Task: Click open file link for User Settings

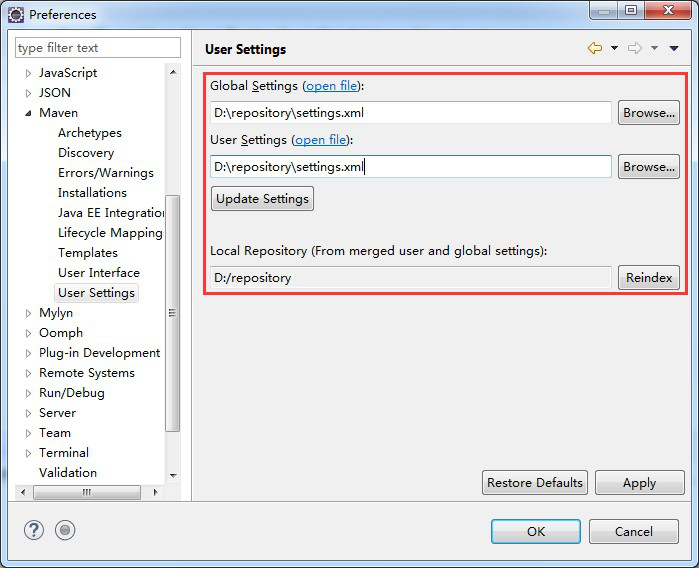Action: pyautogui.click(x=321, y=140)
